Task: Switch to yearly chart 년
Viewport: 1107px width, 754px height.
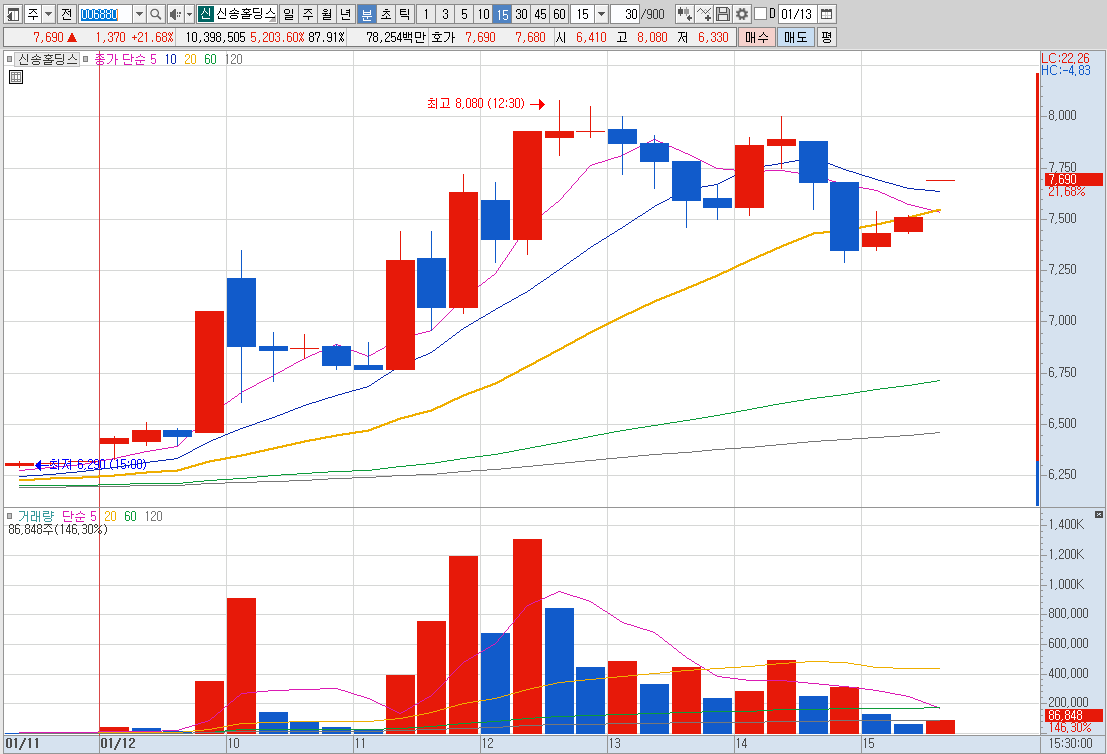Action: tap(346, 14)
